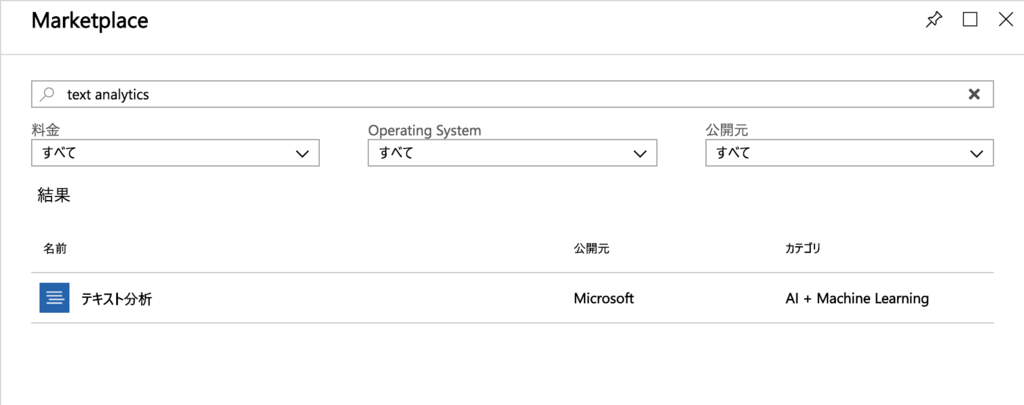Viewport: 1024px width, 405px height.
Task: Click the Marketplace title
Action: pos(90,21)
